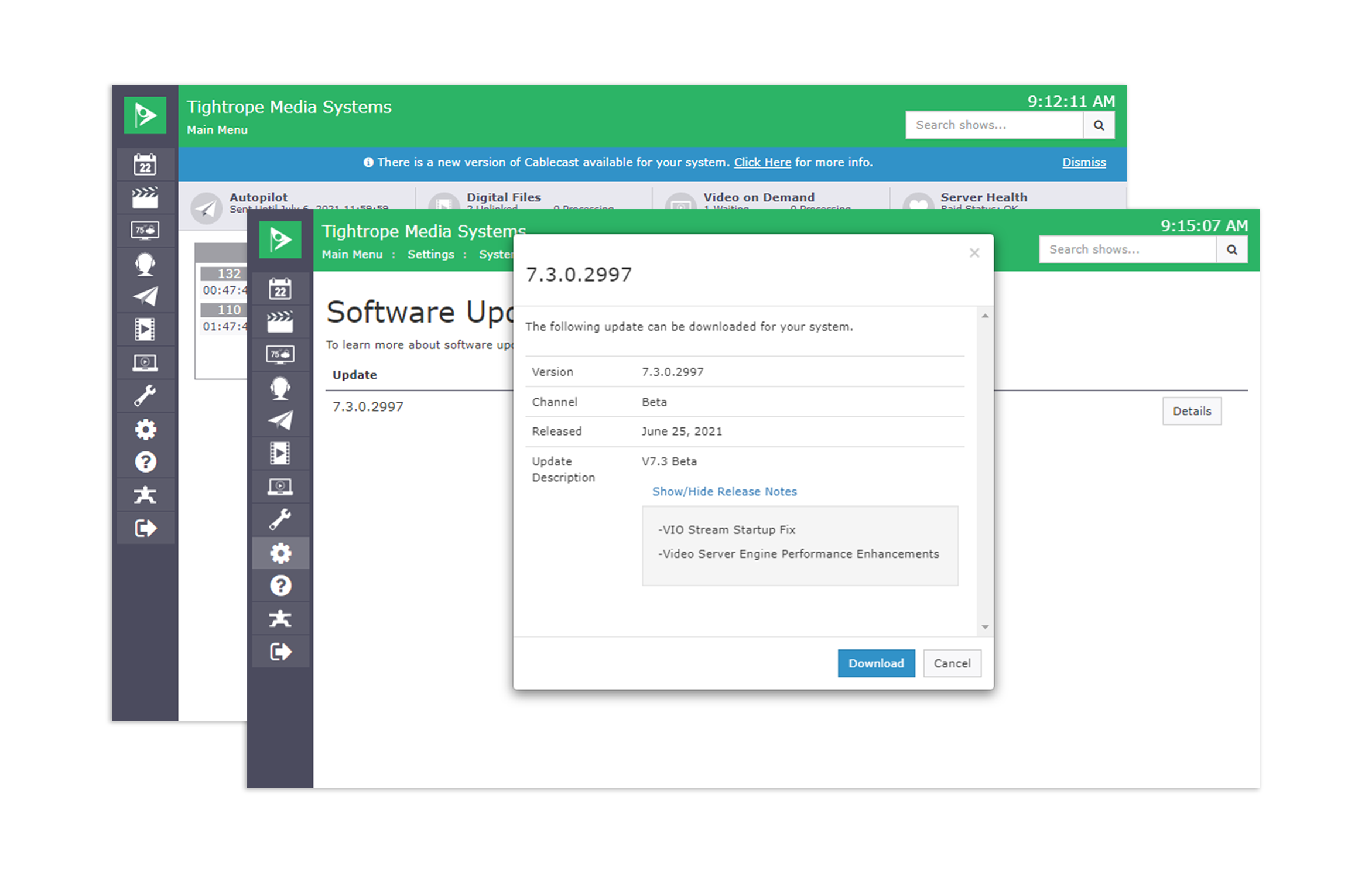Click search magnifier button in front window
This screenshot has width=1372, height=873.
pyautogui.click(x=1232, y=249)
